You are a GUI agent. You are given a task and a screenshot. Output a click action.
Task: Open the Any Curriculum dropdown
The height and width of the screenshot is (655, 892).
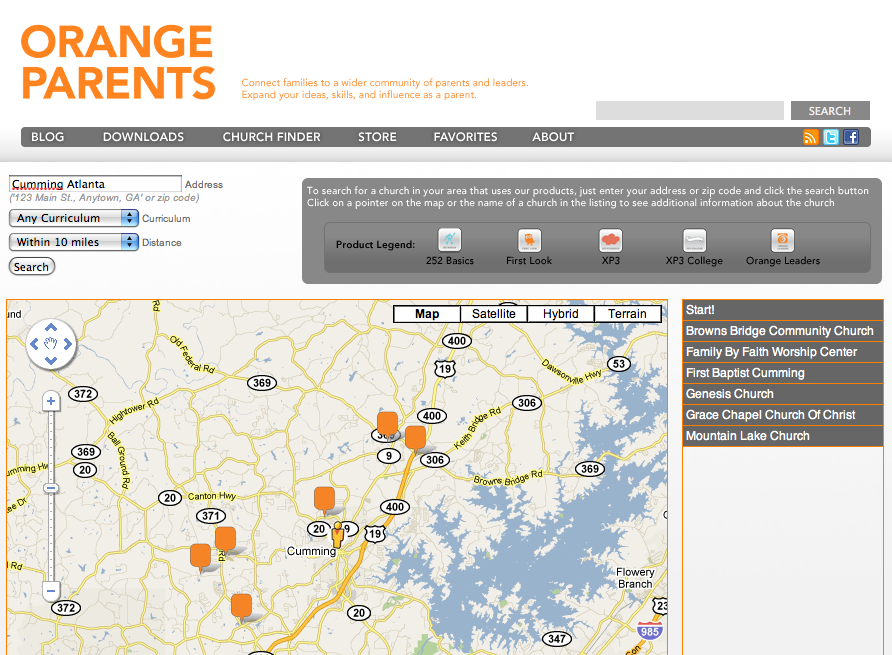(x=74, y=218)
